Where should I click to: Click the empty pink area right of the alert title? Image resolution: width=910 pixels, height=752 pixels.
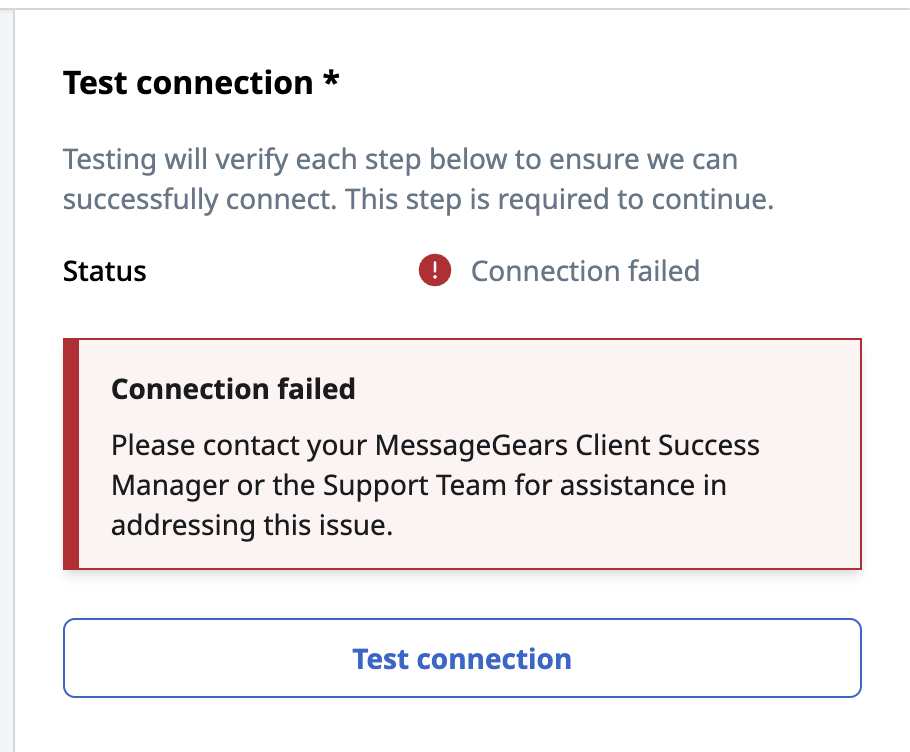pyautogui.click(x=604, y=389)
